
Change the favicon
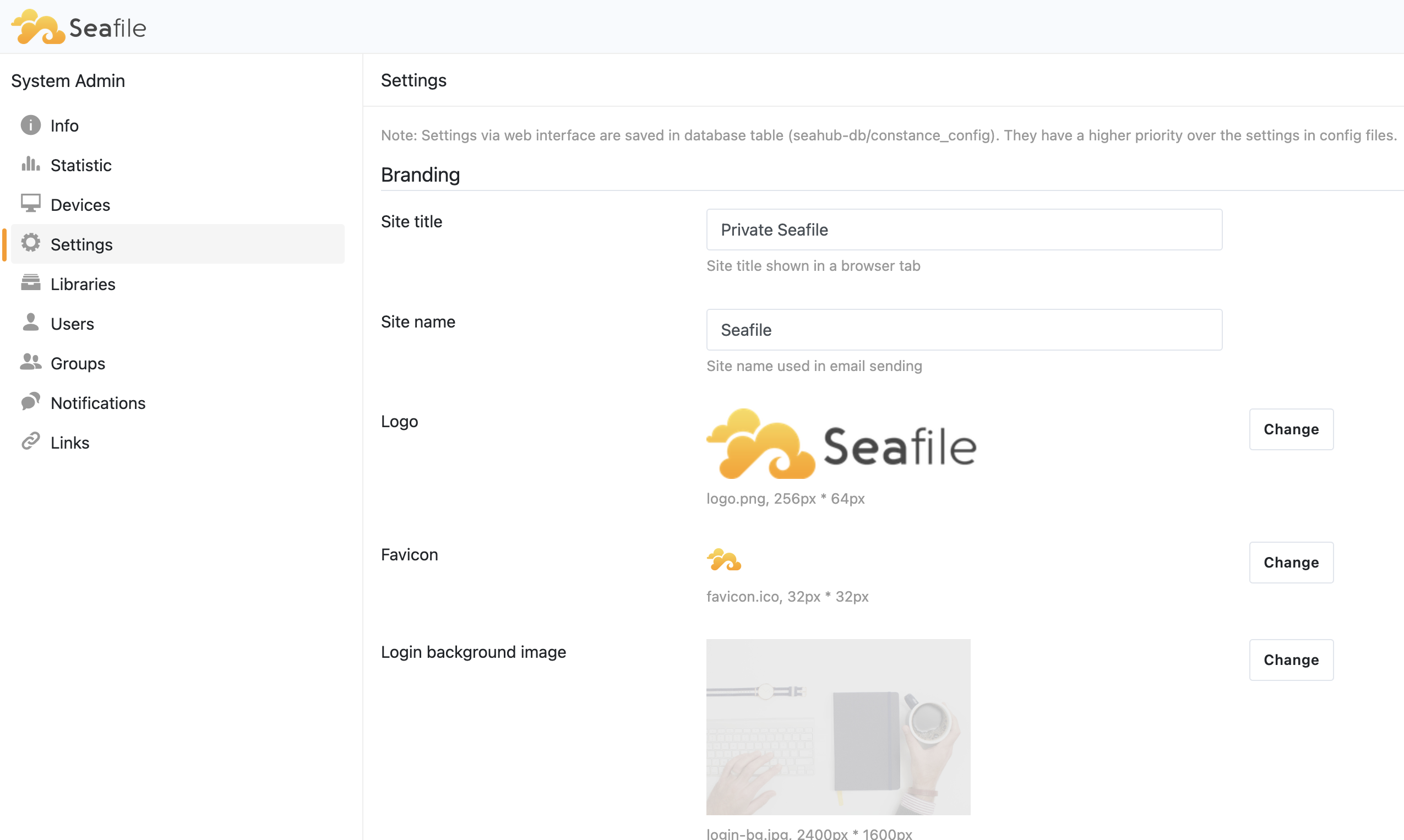point(1291,562)
